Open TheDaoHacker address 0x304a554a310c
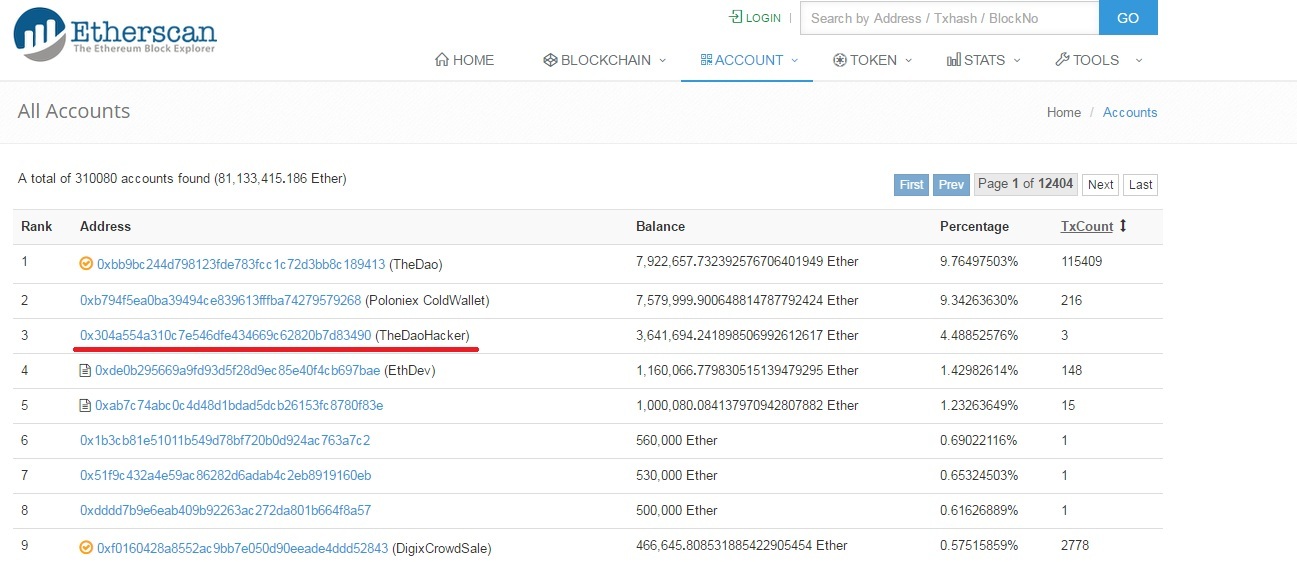This screenshot has width=1297, height=562. (226, 335)
